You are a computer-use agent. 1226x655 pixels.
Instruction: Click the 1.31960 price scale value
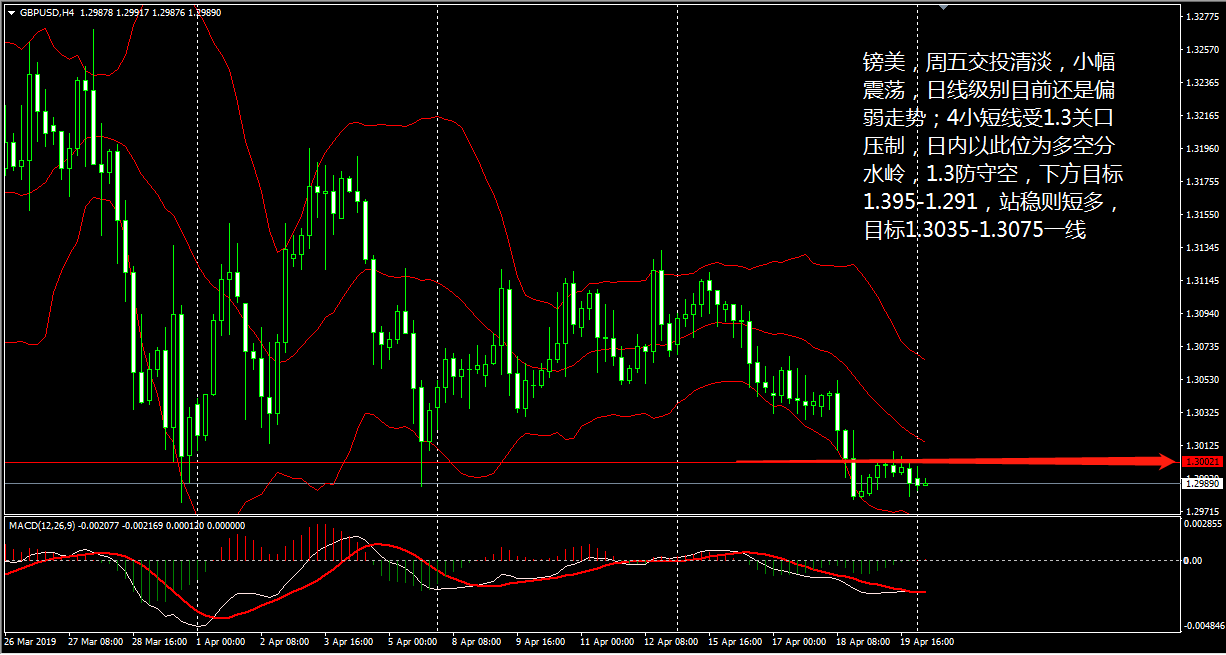point(1201,149)
